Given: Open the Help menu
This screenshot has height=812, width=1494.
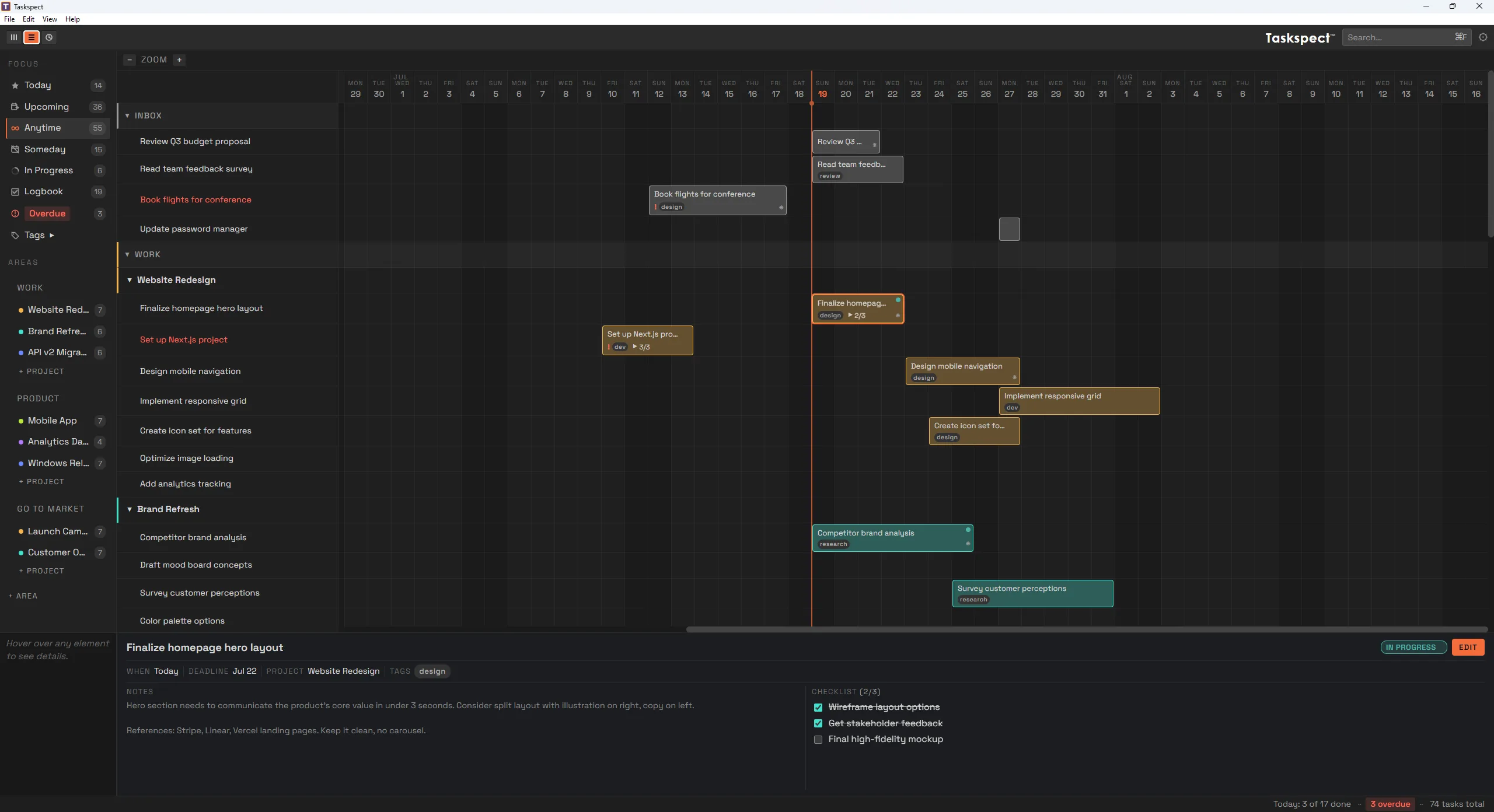Looking at the screenshot, I should pyautogui.click(x=72, y=19).
